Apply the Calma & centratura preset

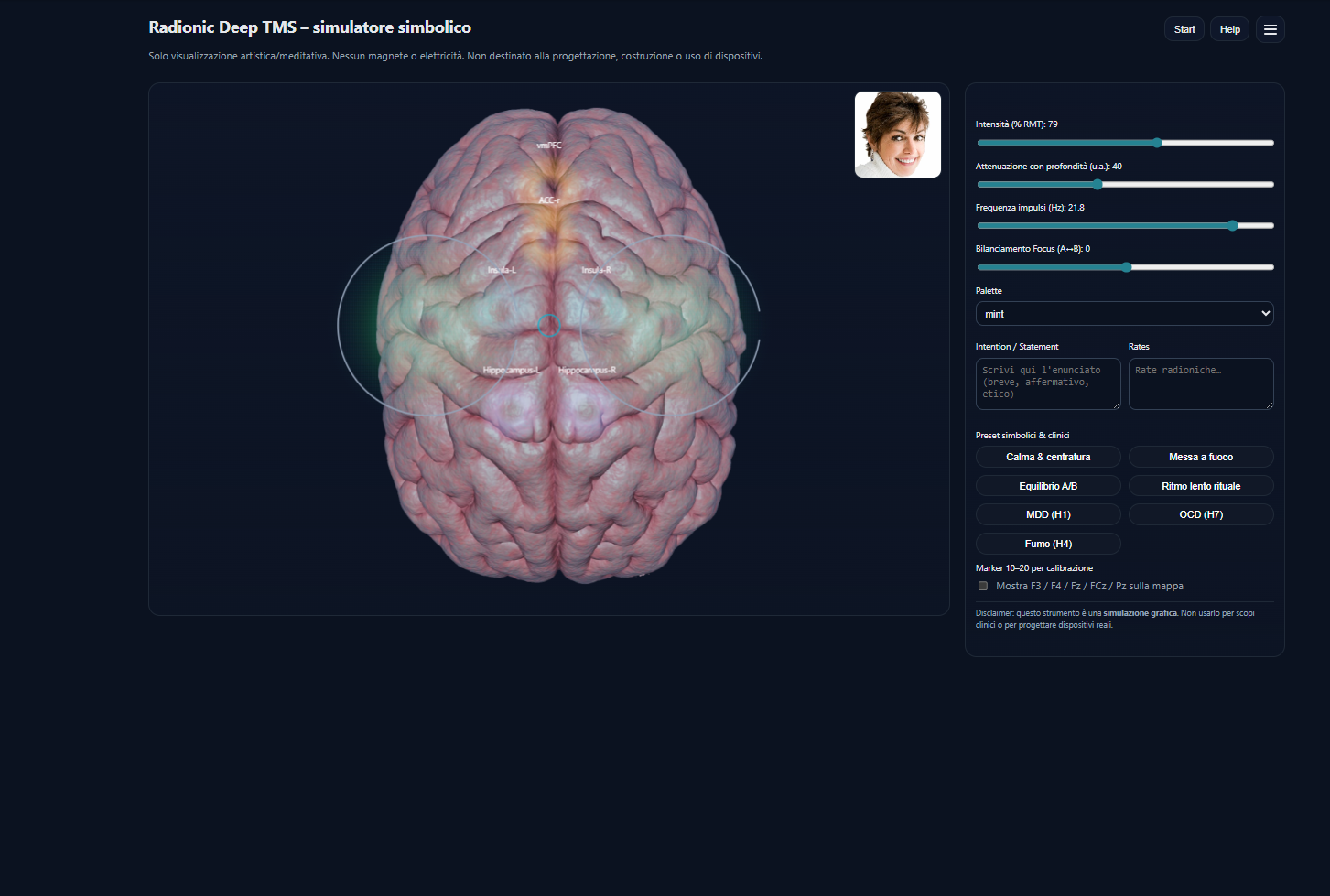click(x=1048, y=457)
